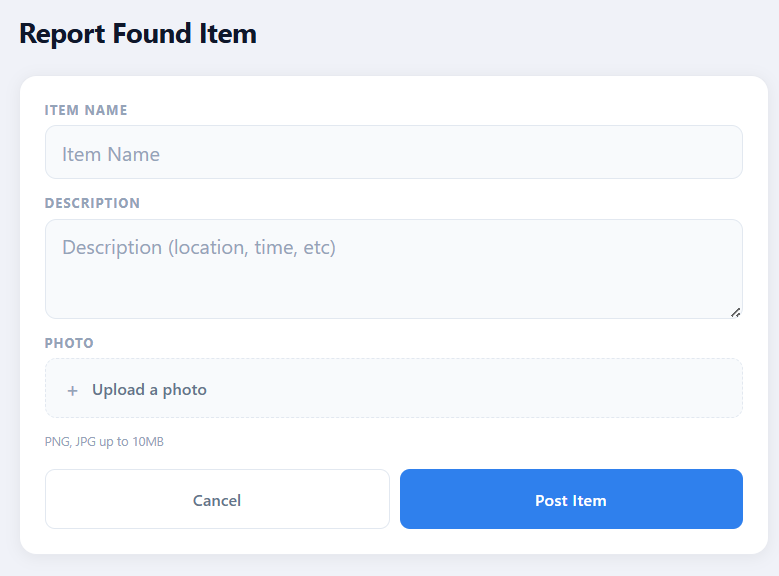779x576 pixels.
Task: Click the 'Post Item' button text
Action: click(570, 500)
